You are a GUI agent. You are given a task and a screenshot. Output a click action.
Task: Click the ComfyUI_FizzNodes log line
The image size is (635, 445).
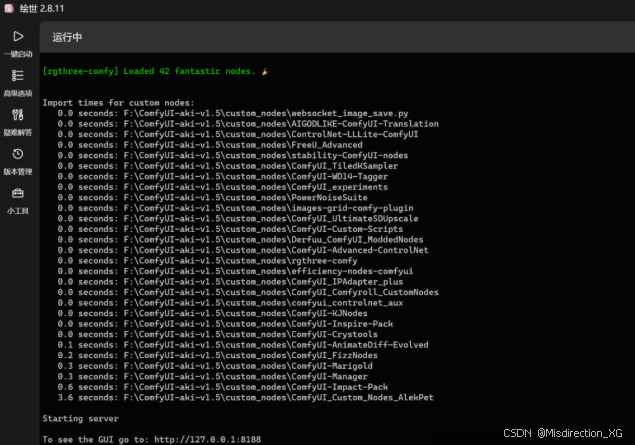point(217,356)
